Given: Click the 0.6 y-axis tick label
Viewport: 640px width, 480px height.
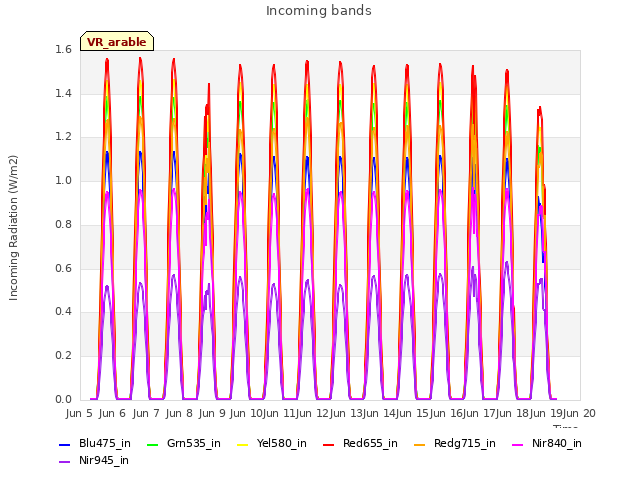Looking at the screenshot, I should point(63,268).
